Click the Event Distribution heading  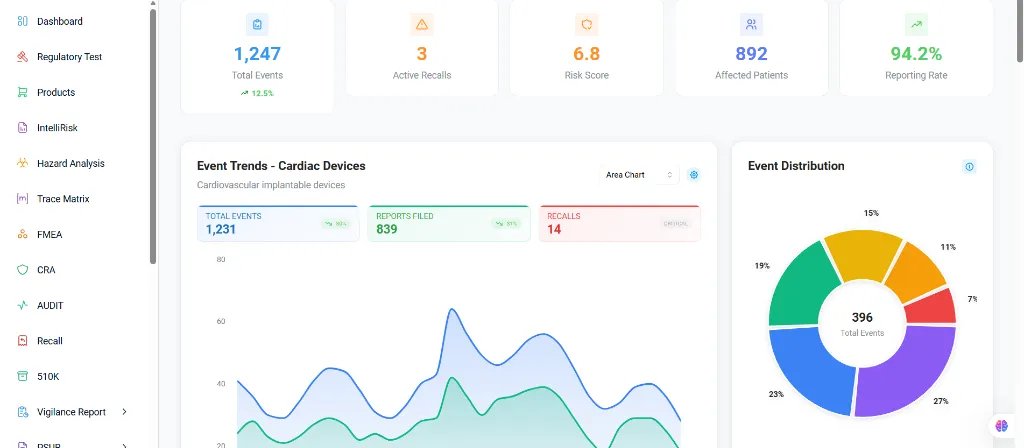click(796, 166)
